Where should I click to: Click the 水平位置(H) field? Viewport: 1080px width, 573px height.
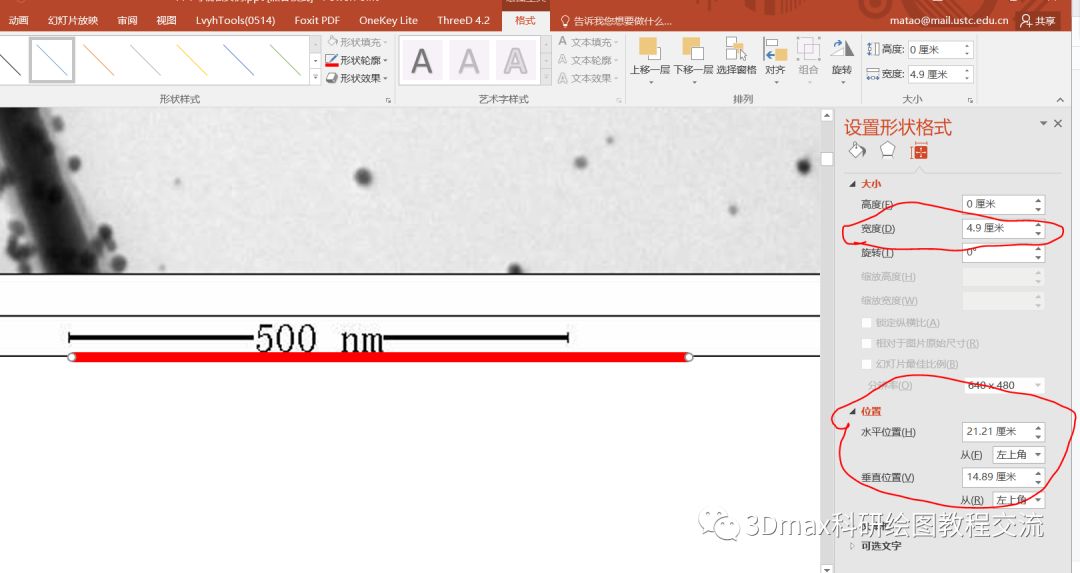click(x=1003, y=432)
